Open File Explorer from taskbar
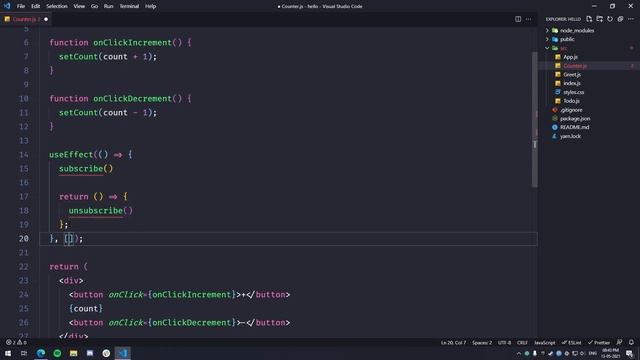The height and width of the screenshot is (360, 640). (x=73, y=353)
